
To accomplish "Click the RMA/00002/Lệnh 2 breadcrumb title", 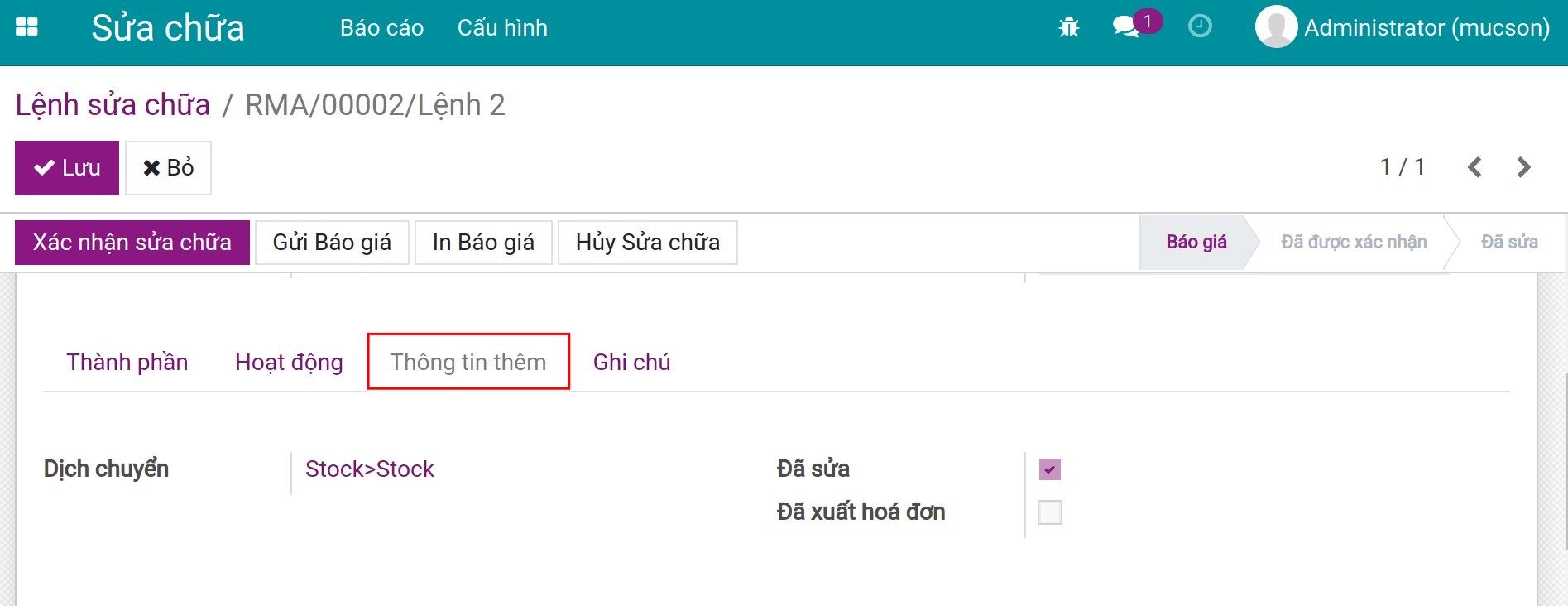I will 375,105.
